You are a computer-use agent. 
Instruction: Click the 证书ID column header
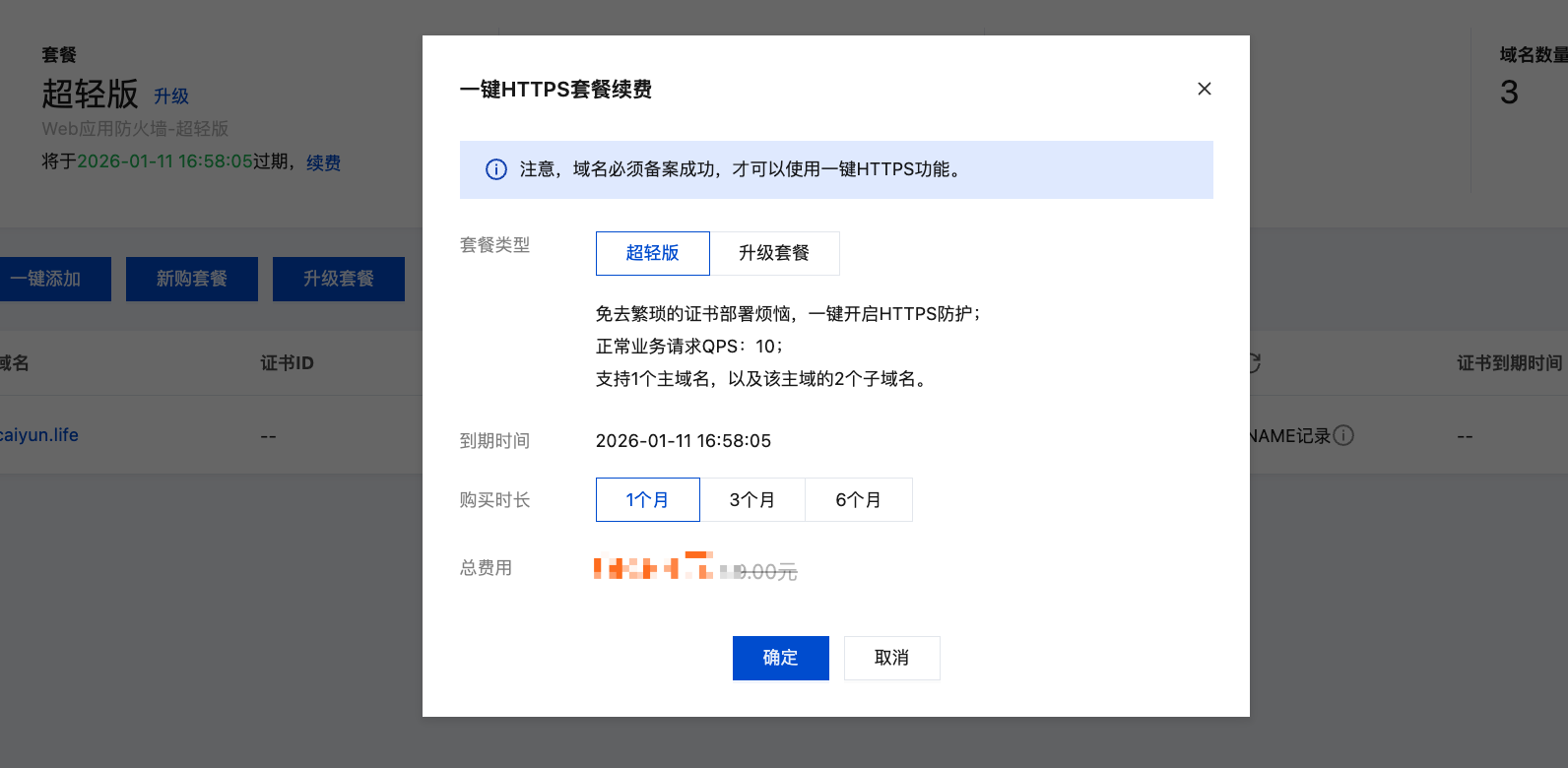click(x=287, y=363)
